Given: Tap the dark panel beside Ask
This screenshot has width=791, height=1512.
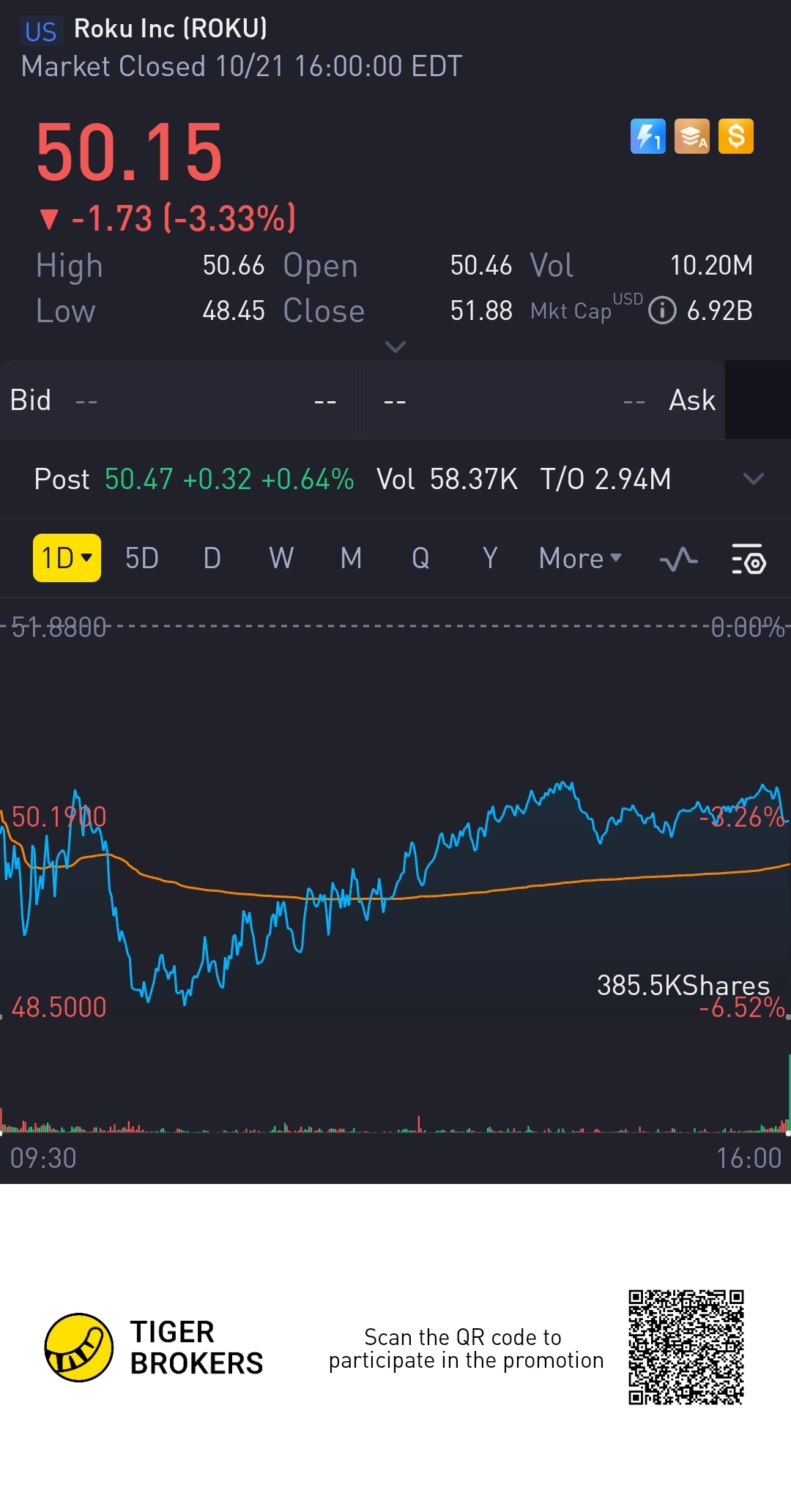Looking at the screenshot, I should click(758, 400).
